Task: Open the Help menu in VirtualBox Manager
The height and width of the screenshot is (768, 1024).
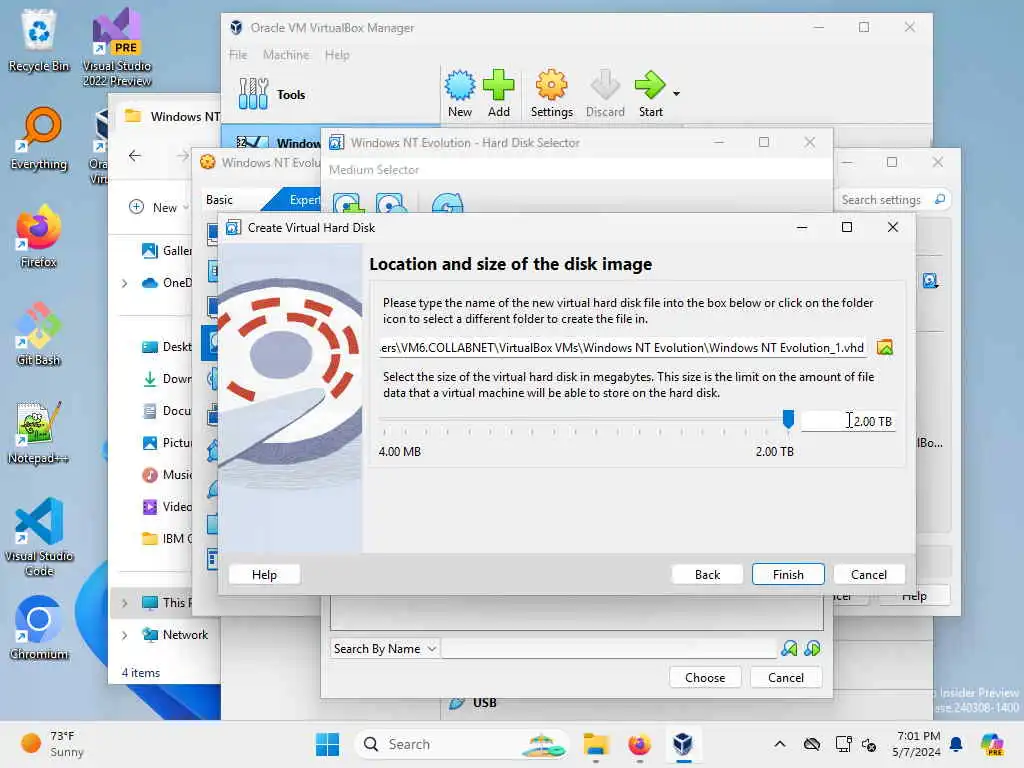Action: tap(337, 55)
